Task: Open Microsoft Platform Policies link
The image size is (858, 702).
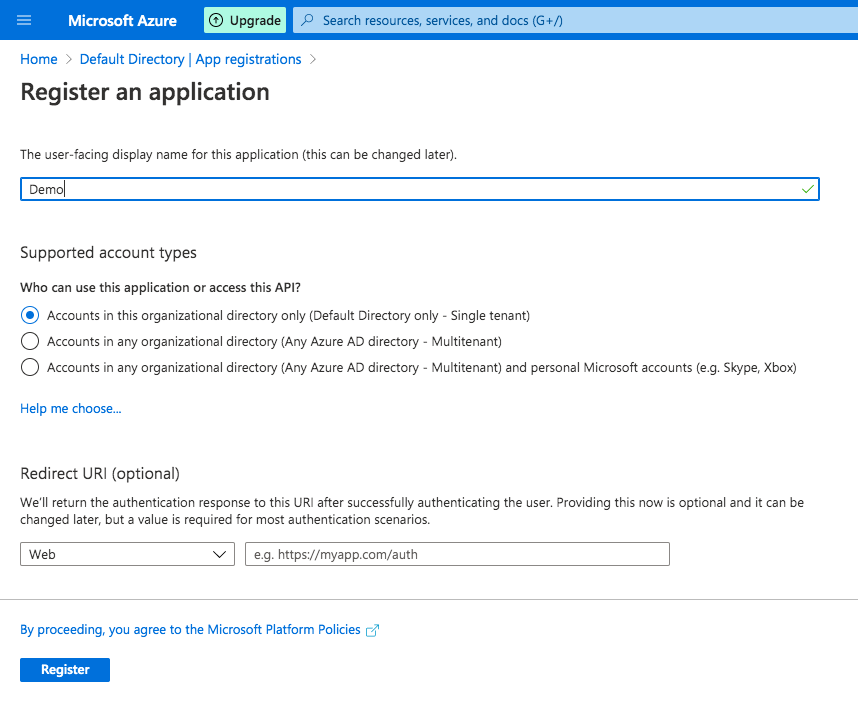Action: coord(190,630)
